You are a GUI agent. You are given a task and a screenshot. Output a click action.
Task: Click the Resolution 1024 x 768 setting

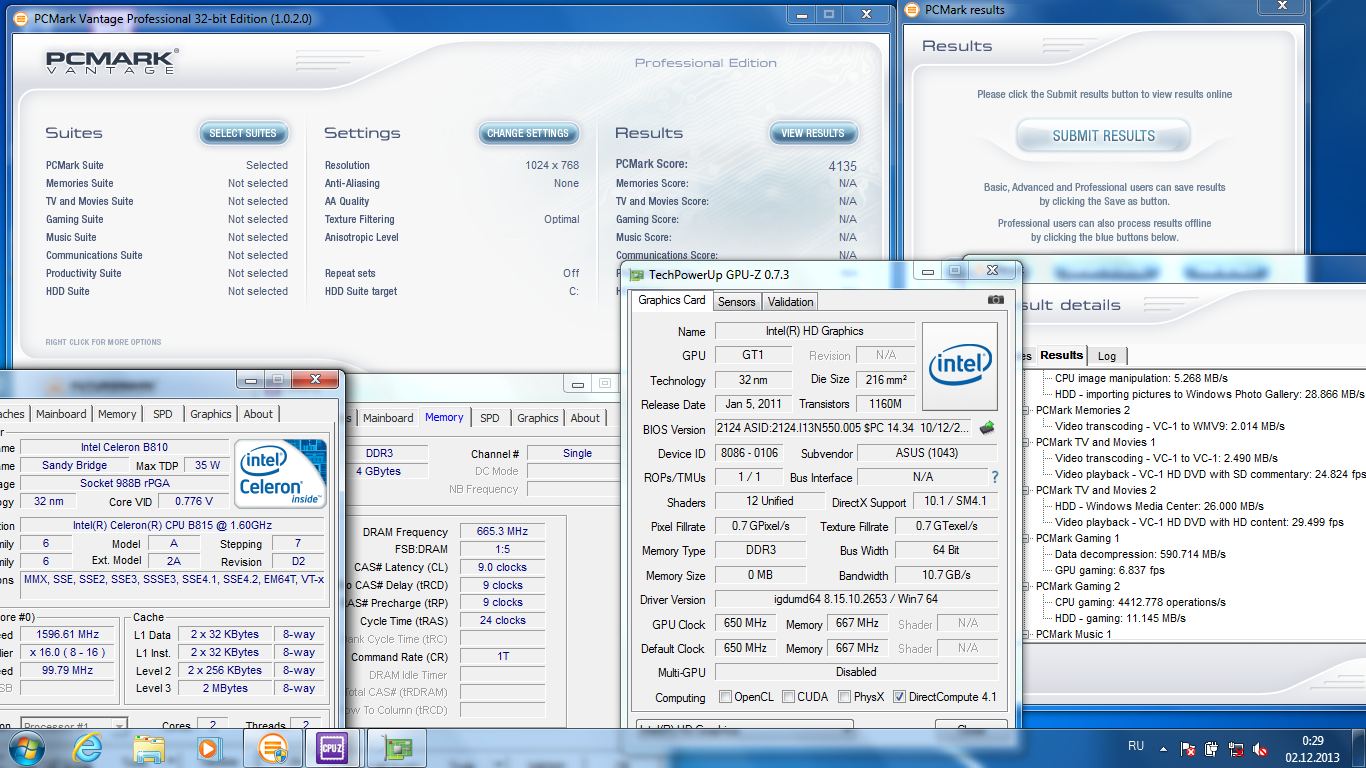452,165
